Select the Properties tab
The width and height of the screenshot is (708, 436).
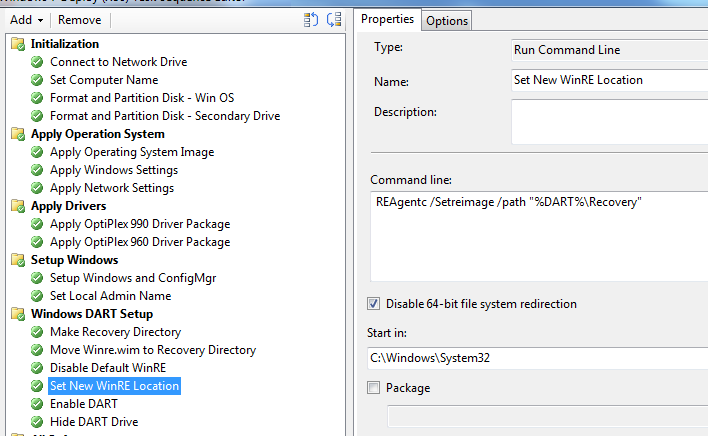[x=387, y=19]
